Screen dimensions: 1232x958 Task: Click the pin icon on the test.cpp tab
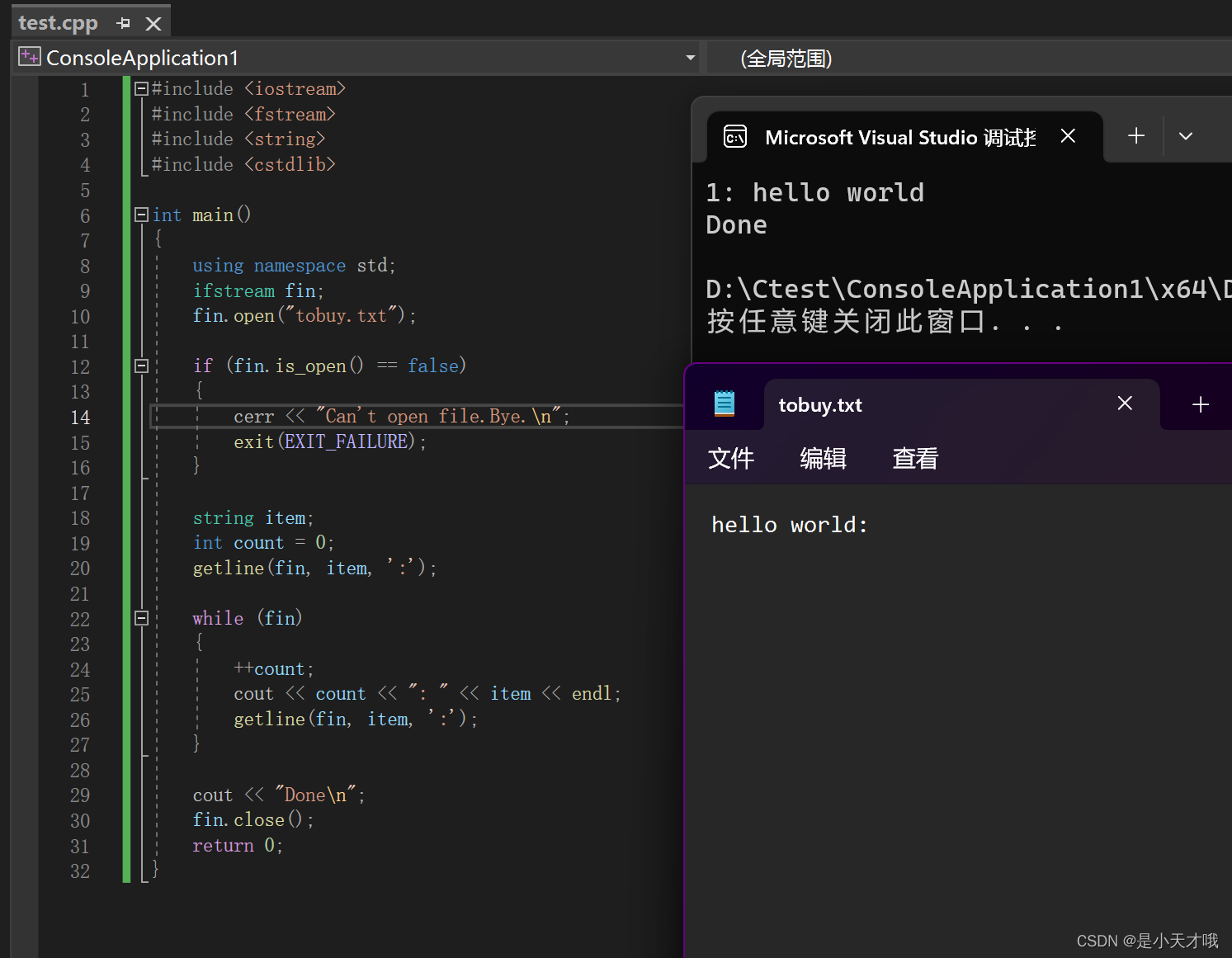pyautogui.click(x=123, y=23)
